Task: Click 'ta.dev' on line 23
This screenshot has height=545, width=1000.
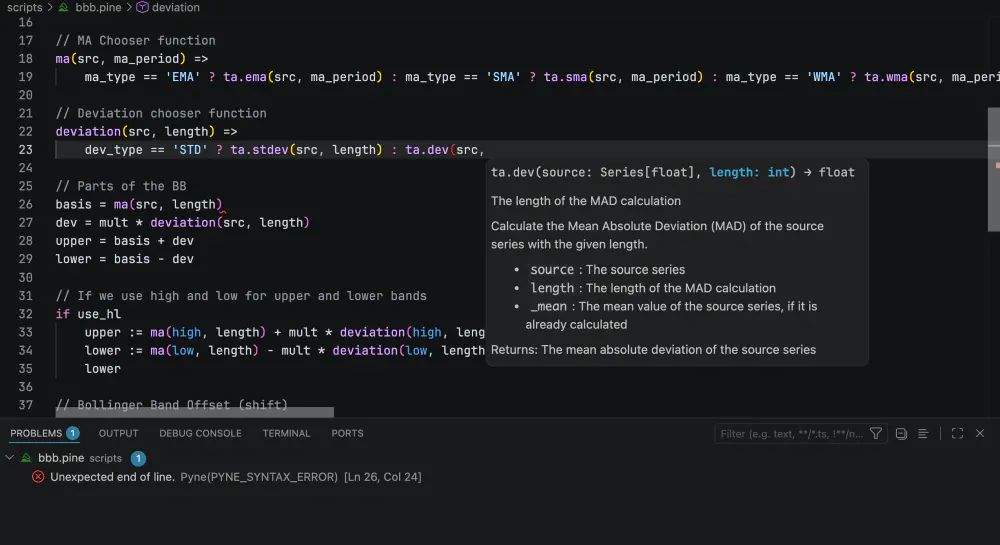Action: tap(427, 150)
